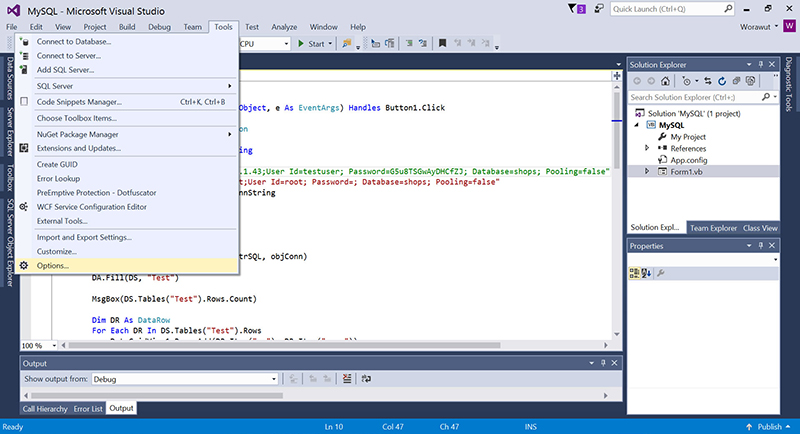Expand the Form1.vb tree node

(647, 172)
